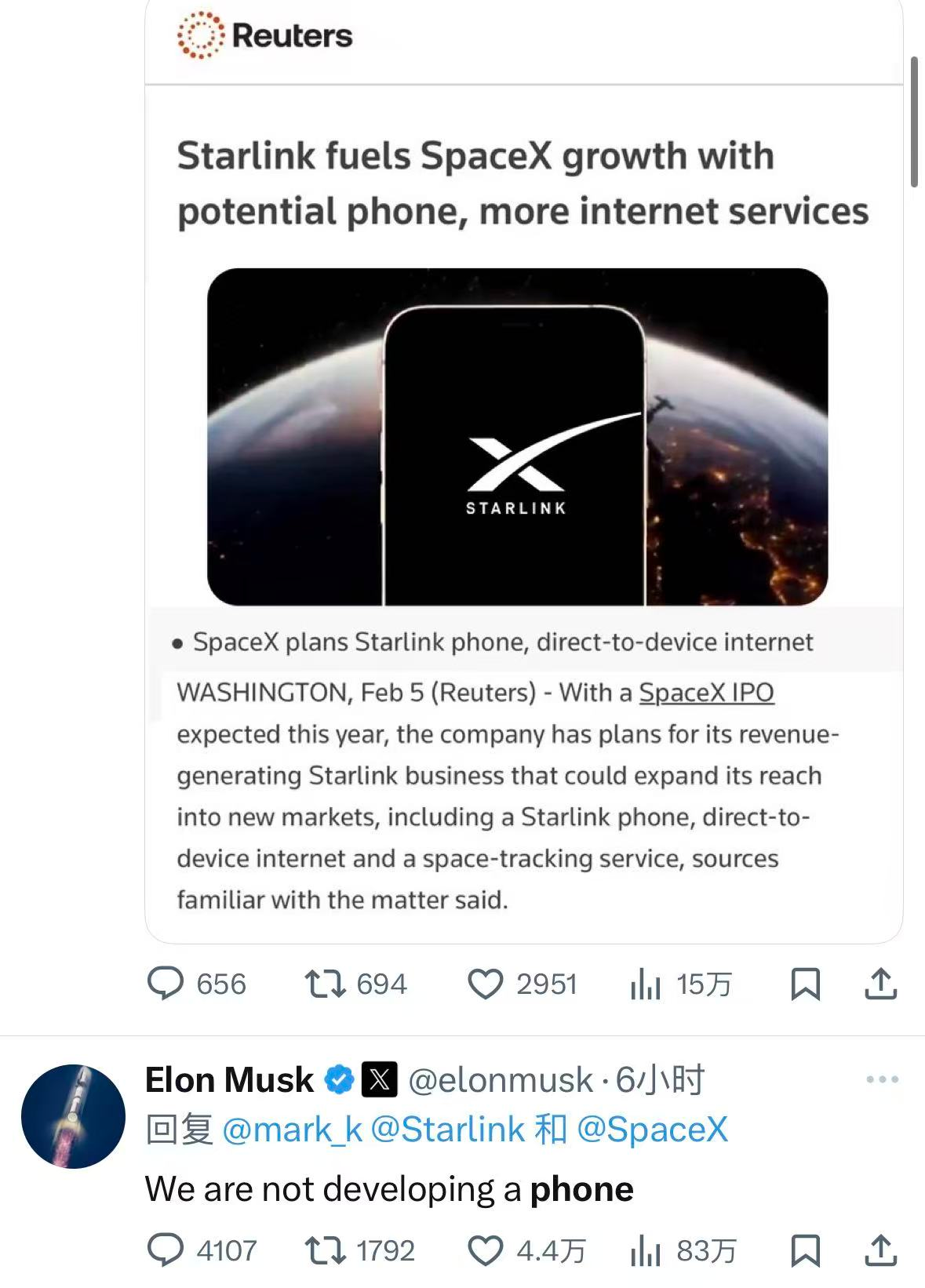Reply to Elon Musk's phone tweet
Viewport: 925px width, 1288px height.
tap(166, 1250)
